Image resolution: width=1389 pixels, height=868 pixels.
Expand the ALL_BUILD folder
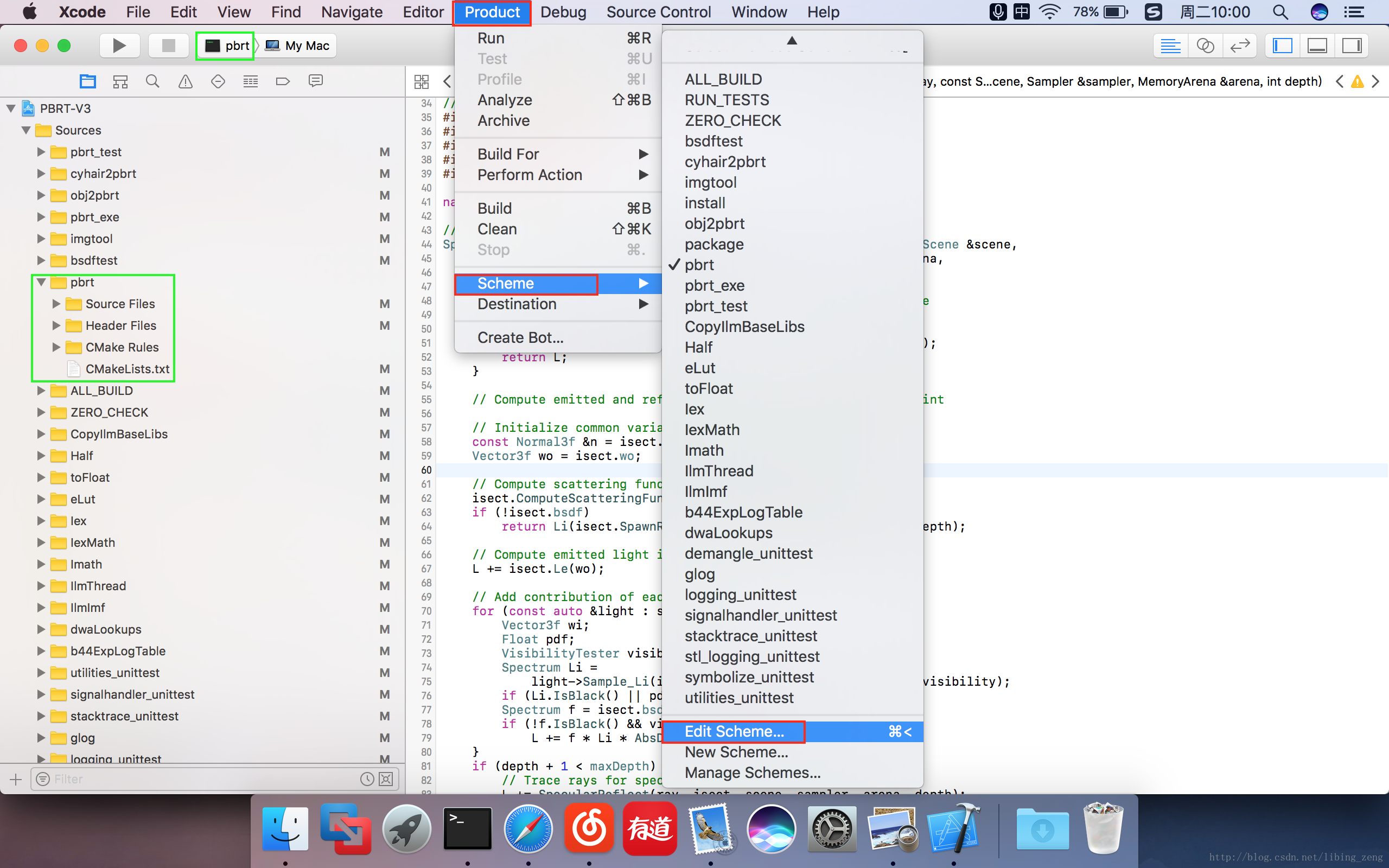(x=41, y=391)
